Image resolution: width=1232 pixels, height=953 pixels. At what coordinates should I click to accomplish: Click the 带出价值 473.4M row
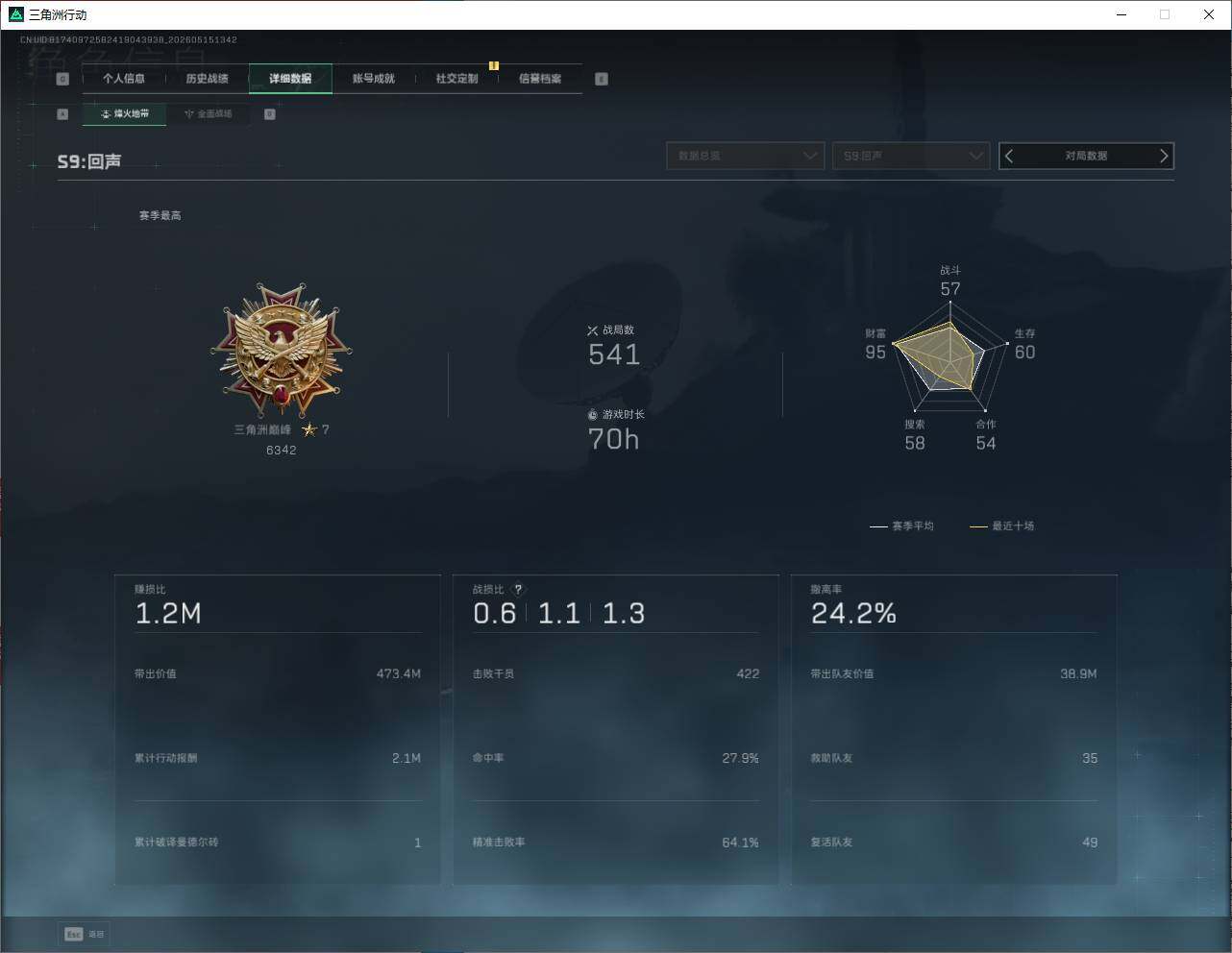(278, 674)
